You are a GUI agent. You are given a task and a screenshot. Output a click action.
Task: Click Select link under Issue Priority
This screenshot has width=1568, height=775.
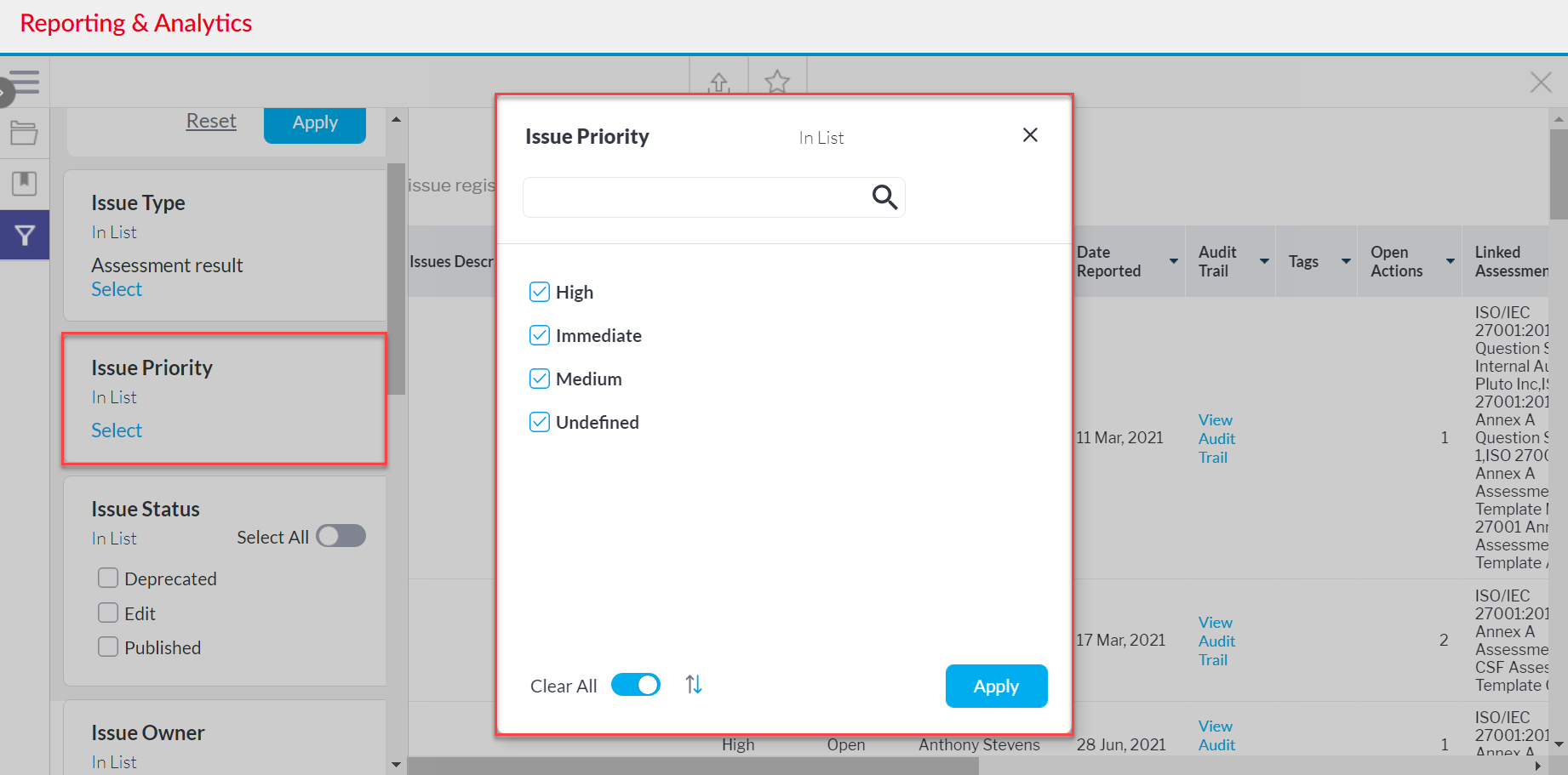pos(117,430)
